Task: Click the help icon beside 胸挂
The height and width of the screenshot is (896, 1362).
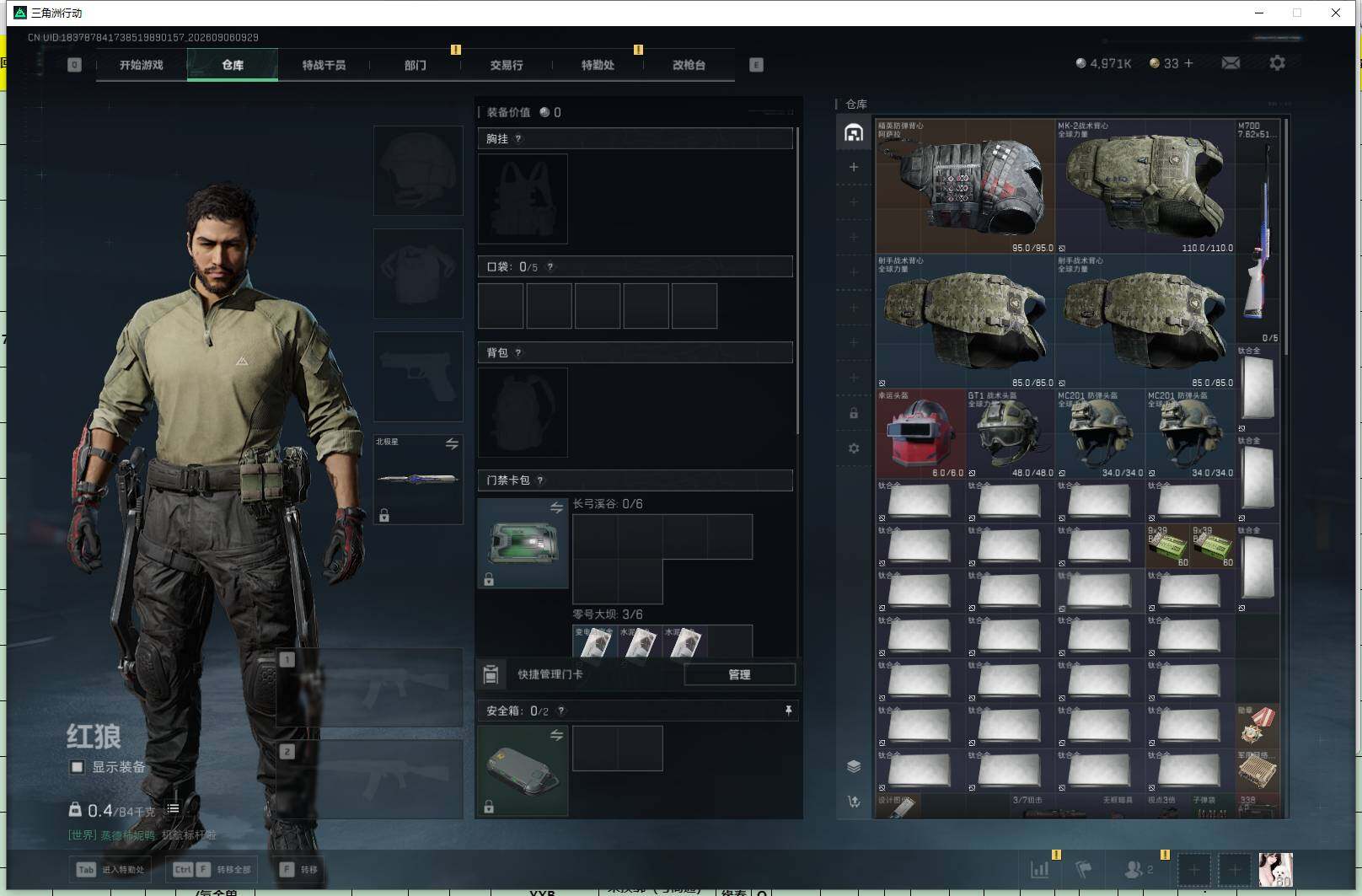Action: [x=518, y=139]
